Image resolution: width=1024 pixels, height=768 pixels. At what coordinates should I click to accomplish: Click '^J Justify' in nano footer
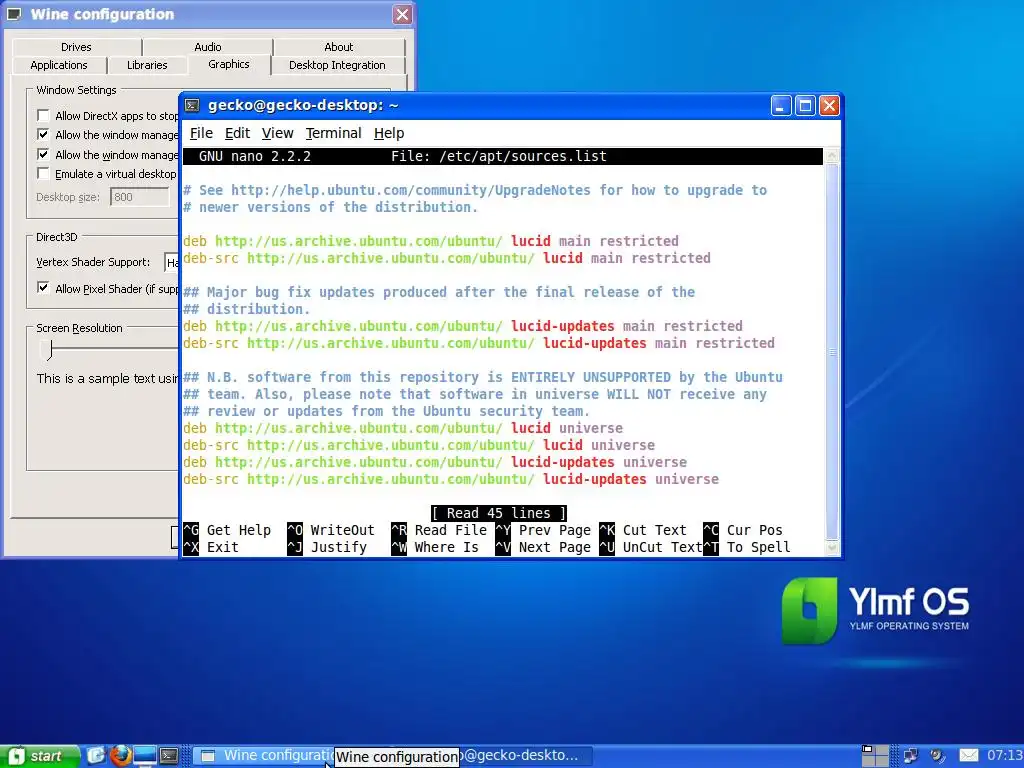327,547
